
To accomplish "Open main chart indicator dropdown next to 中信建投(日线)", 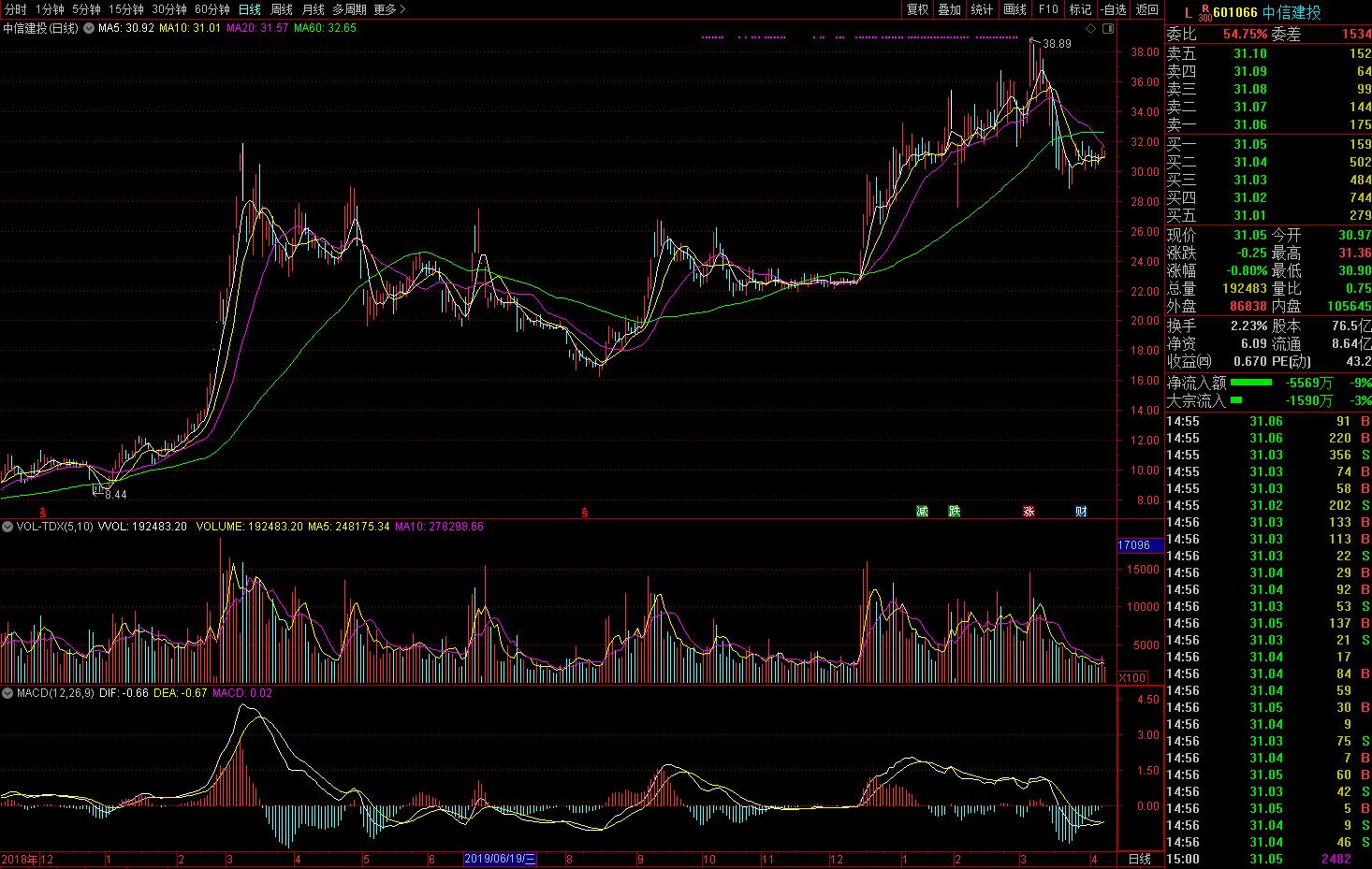I will point(88,28).
